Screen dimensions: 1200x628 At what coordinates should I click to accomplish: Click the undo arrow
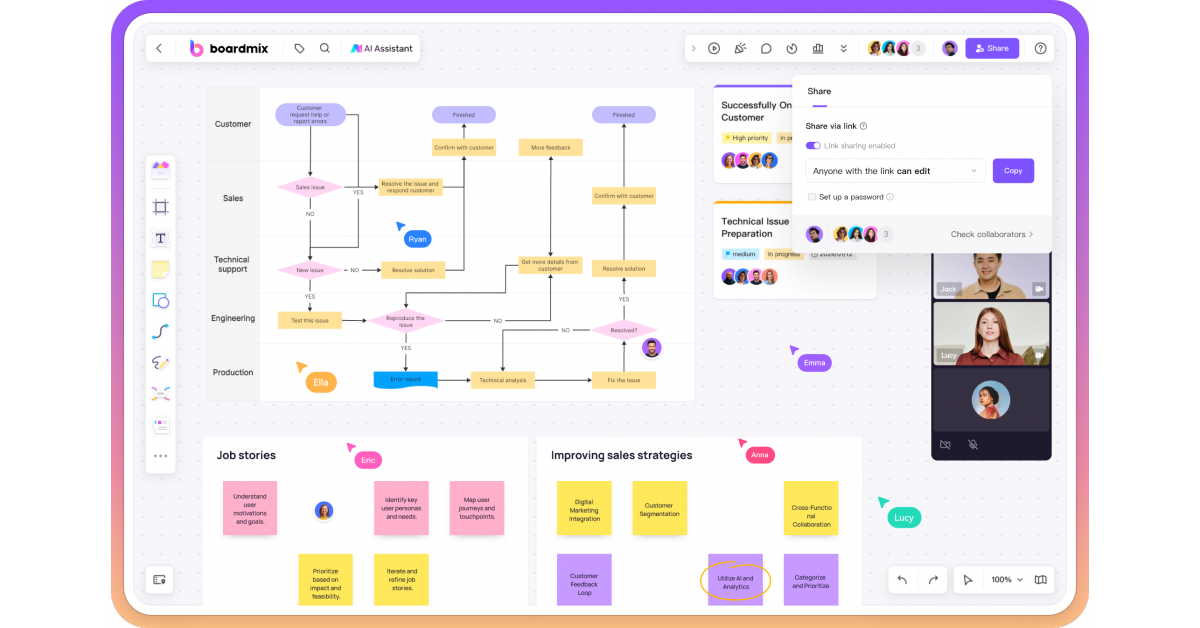point(902,580)
